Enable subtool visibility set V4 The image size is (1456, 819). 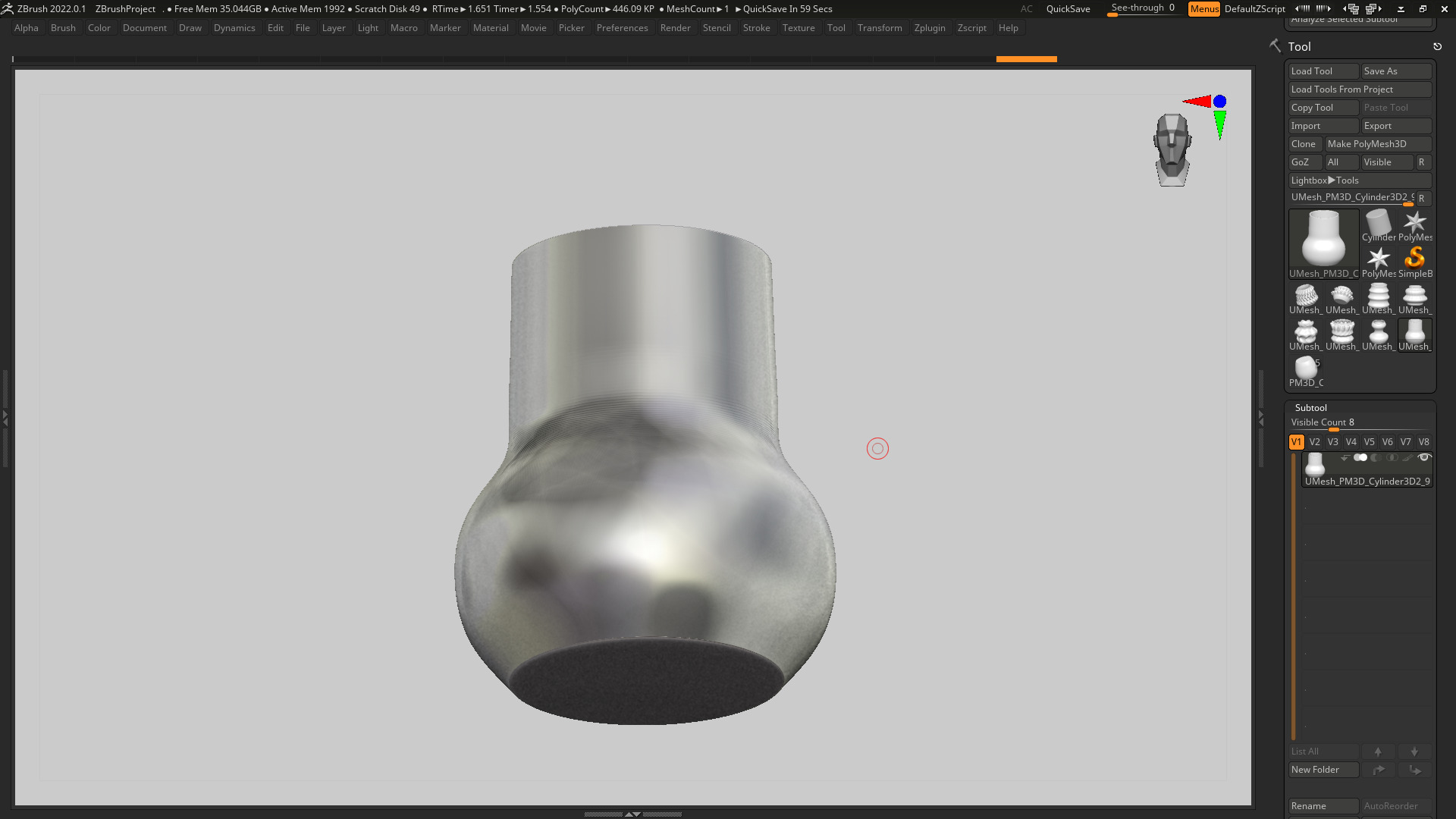pos(1351,442)
